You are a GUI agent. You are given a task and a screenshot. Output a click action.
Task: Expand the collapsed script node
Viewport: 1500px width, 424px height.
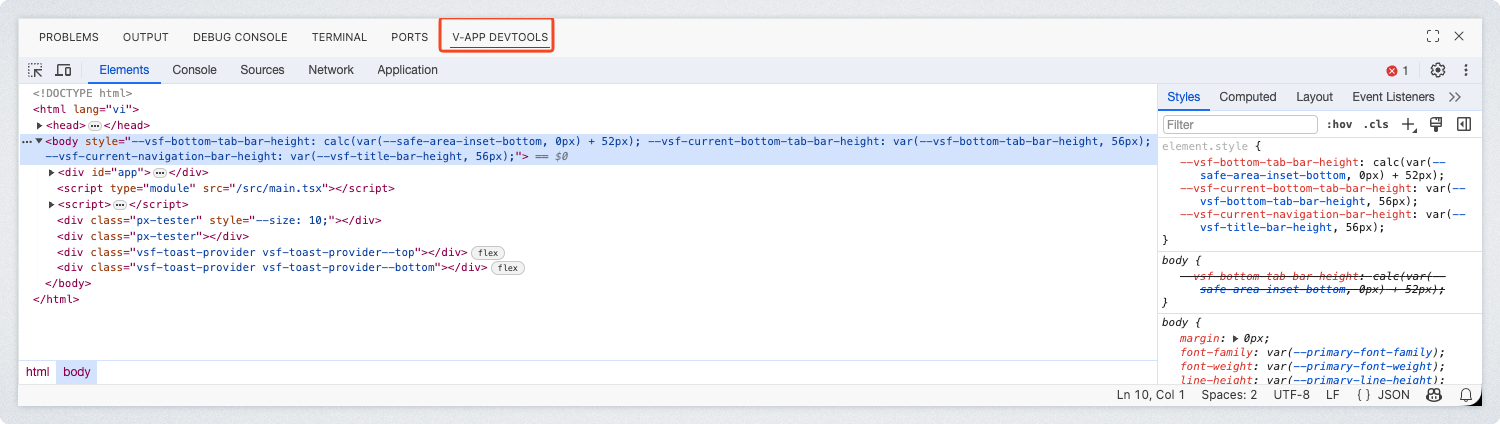(x=51, y=205)
